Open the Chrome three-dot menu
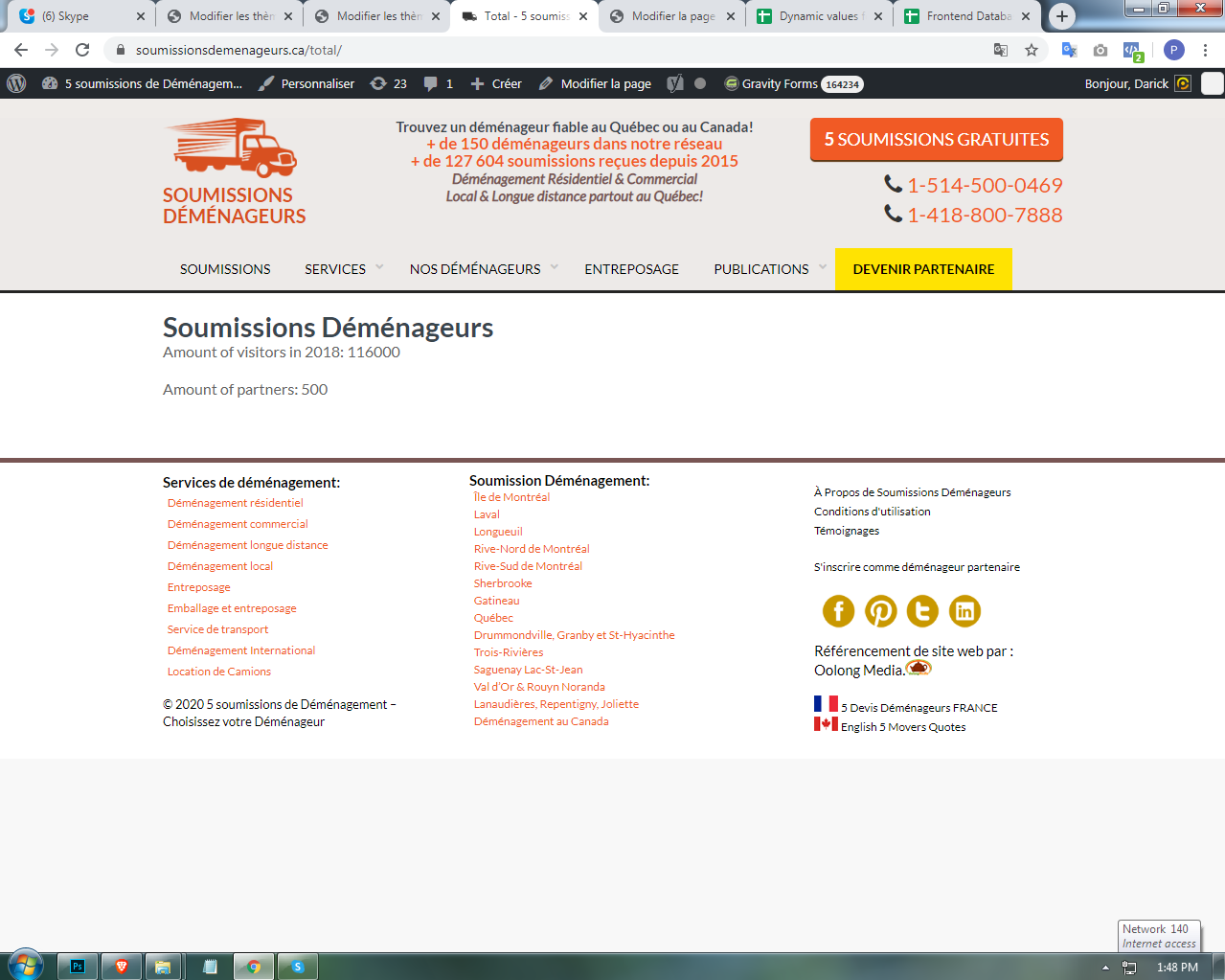1225x980 pixels. (1205, 50)
